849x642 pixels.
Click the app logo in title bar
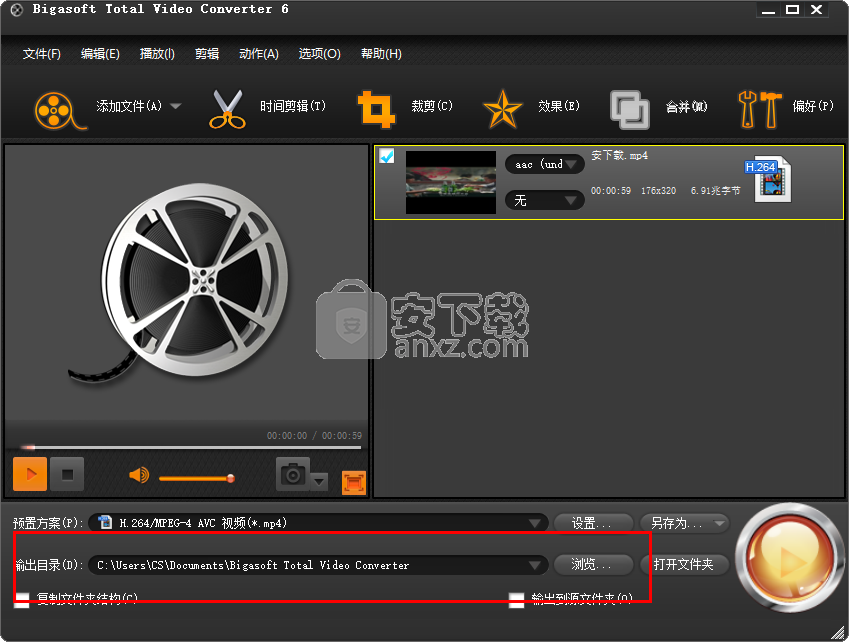pos(17,10)
